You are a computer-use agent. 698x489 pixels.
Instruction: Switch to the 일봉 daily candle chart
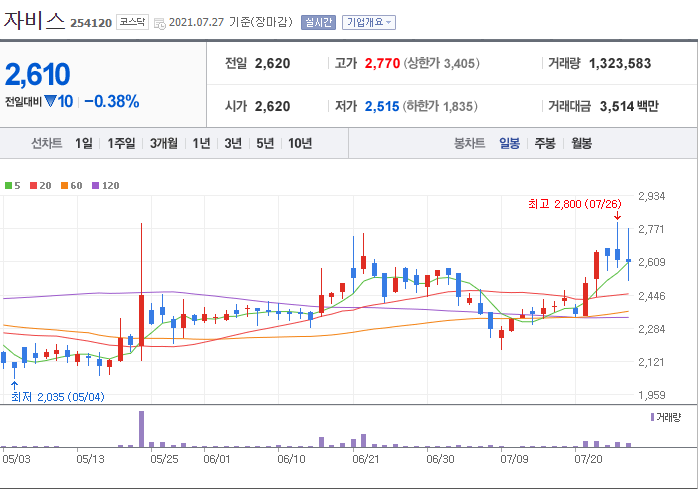pos(509,143)
